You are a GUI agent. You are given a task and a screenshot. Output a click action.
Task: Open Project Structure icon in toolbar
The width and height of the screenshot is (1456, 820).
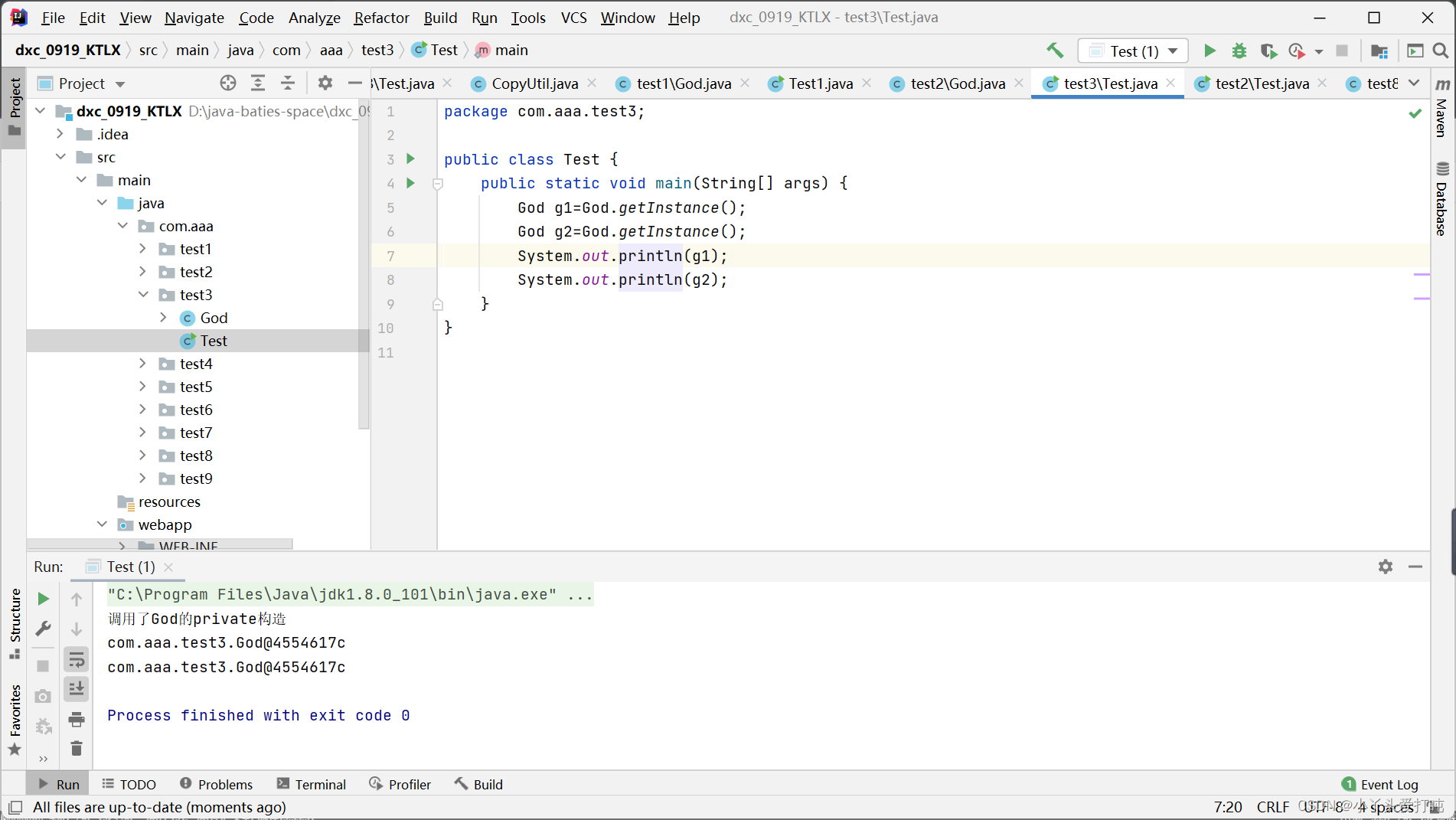(x=1379, y=51)
